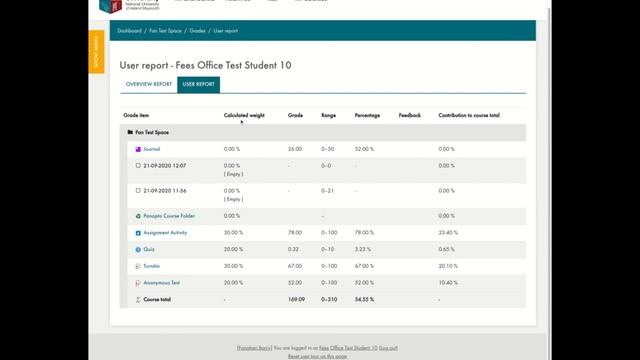Select the User Report tab
This screenshot has width=640, height=360.
tap(198, 84)
